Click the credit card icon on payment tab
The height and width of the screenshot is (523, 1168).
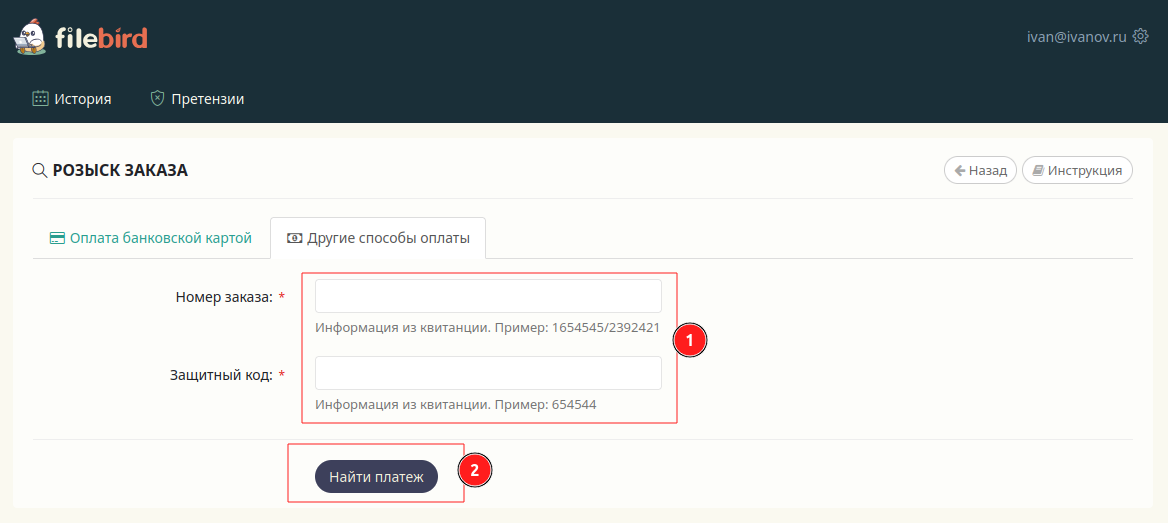tap(57, 239)
